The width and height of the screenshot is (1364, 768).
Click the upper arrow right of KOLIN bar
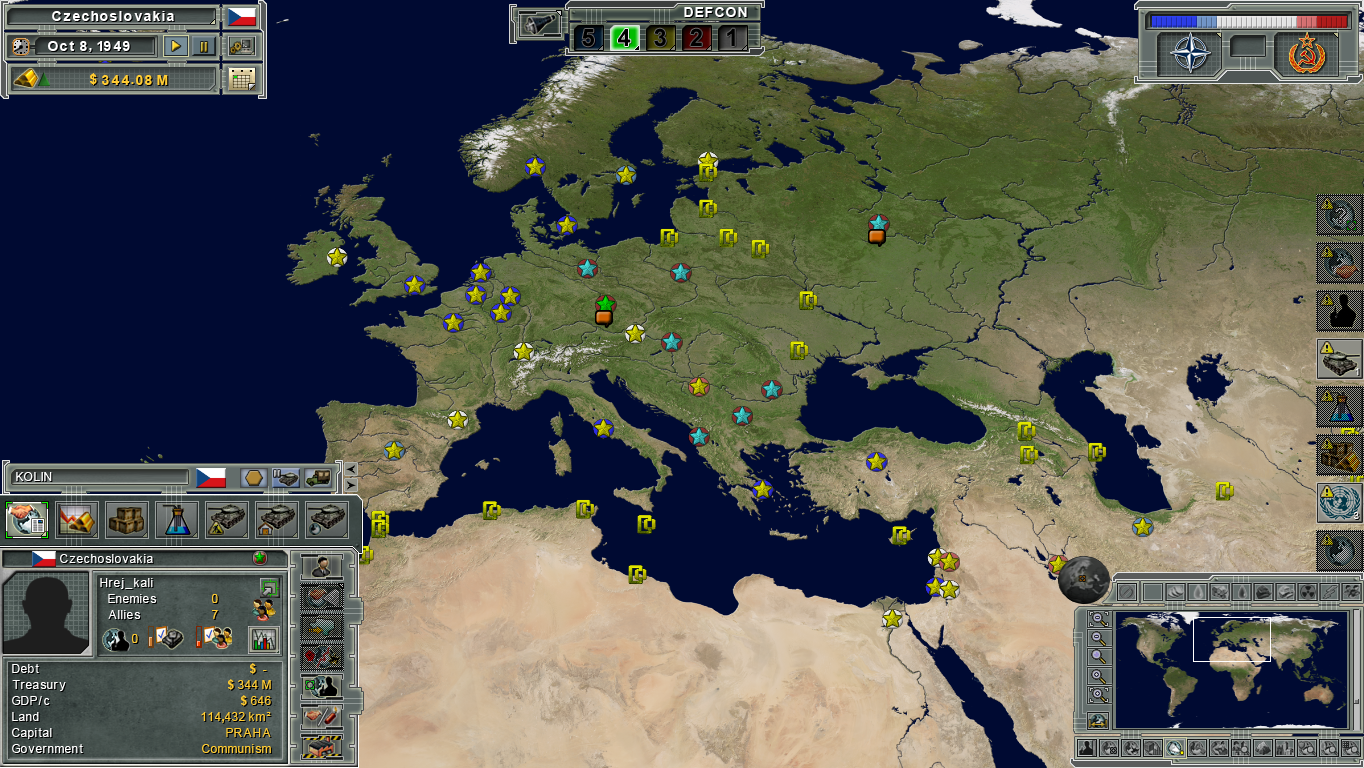point(350,469)
